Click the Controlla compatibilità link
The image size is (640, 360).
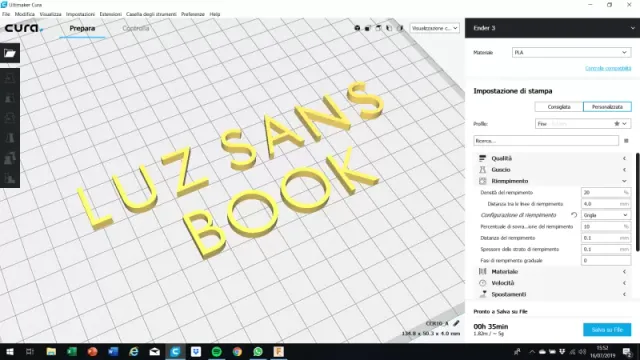pyautogui.click(x=608, y=68)
